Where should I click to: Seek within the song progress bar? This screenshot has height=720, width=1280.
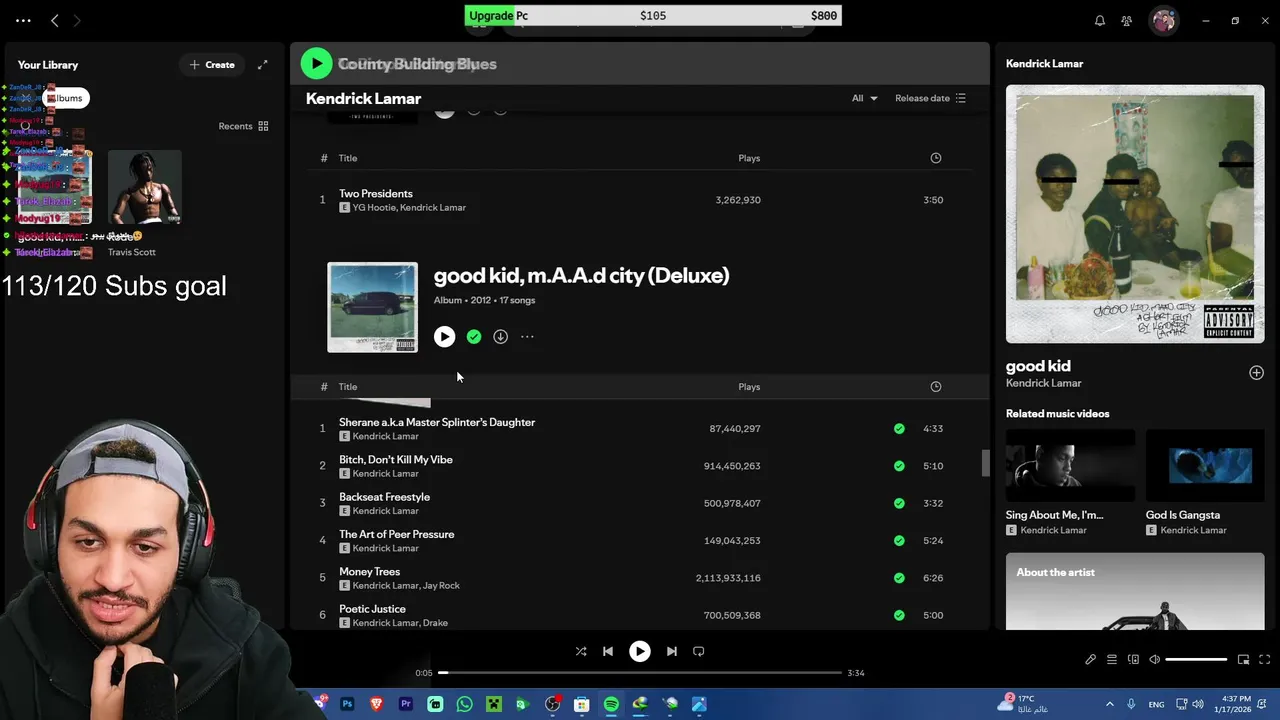(640, 673)
